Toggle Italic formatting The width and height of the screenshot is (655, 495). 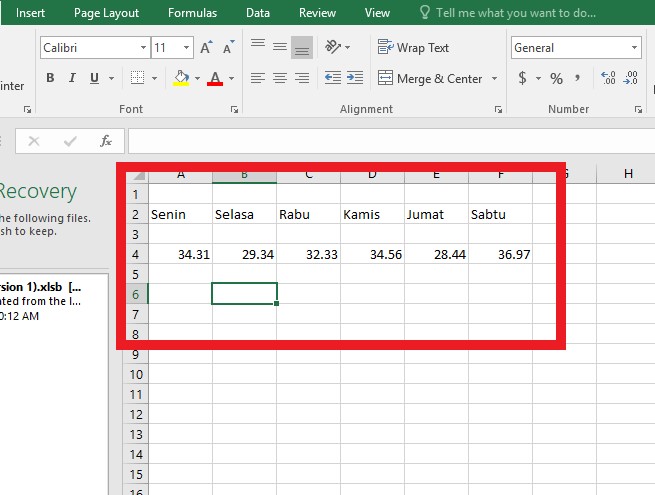tap(72, 78)
